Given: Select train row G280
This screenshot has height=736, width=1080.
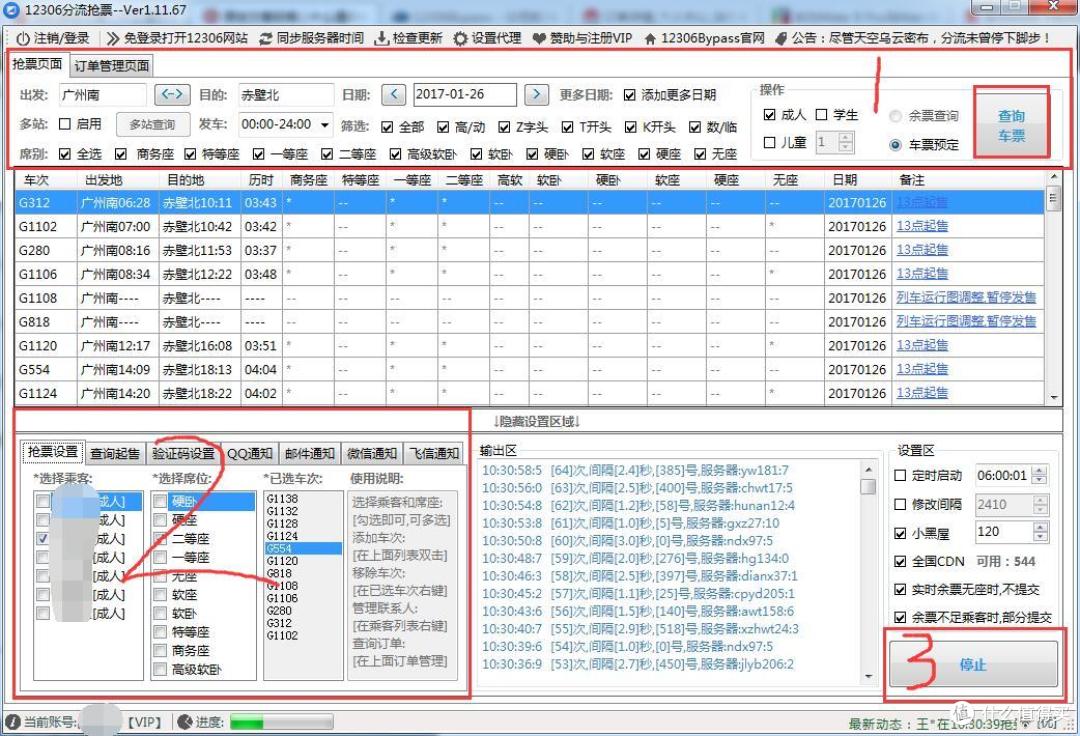Looking at the screenshot, I should click(x=529, y=250).
